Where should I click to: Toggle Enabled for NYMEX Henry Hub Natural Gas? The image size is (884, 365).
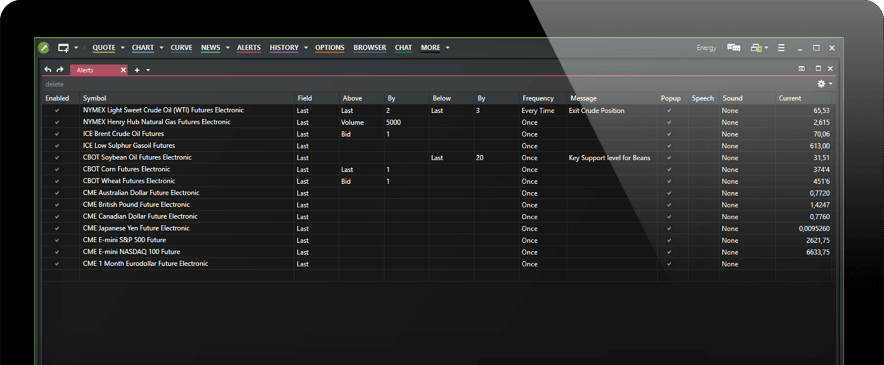point(57,122)
